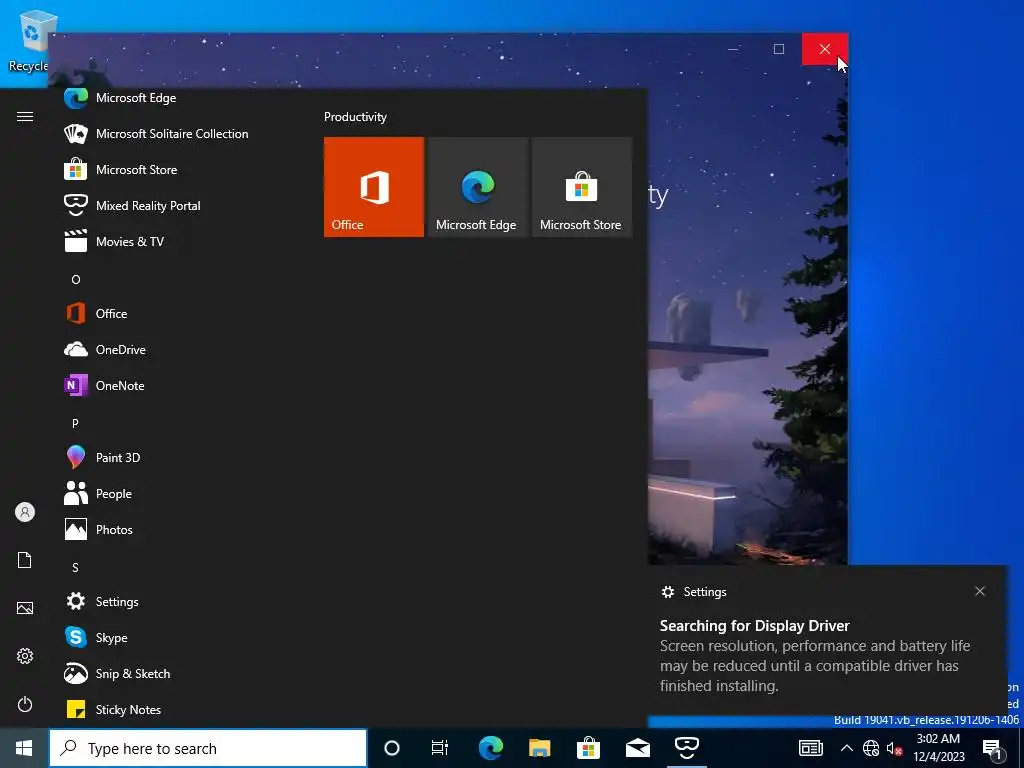Viewport: 1024px width, 768px height.
Task: Open the clock showing 3:02 AM
Action: (938, 748)
